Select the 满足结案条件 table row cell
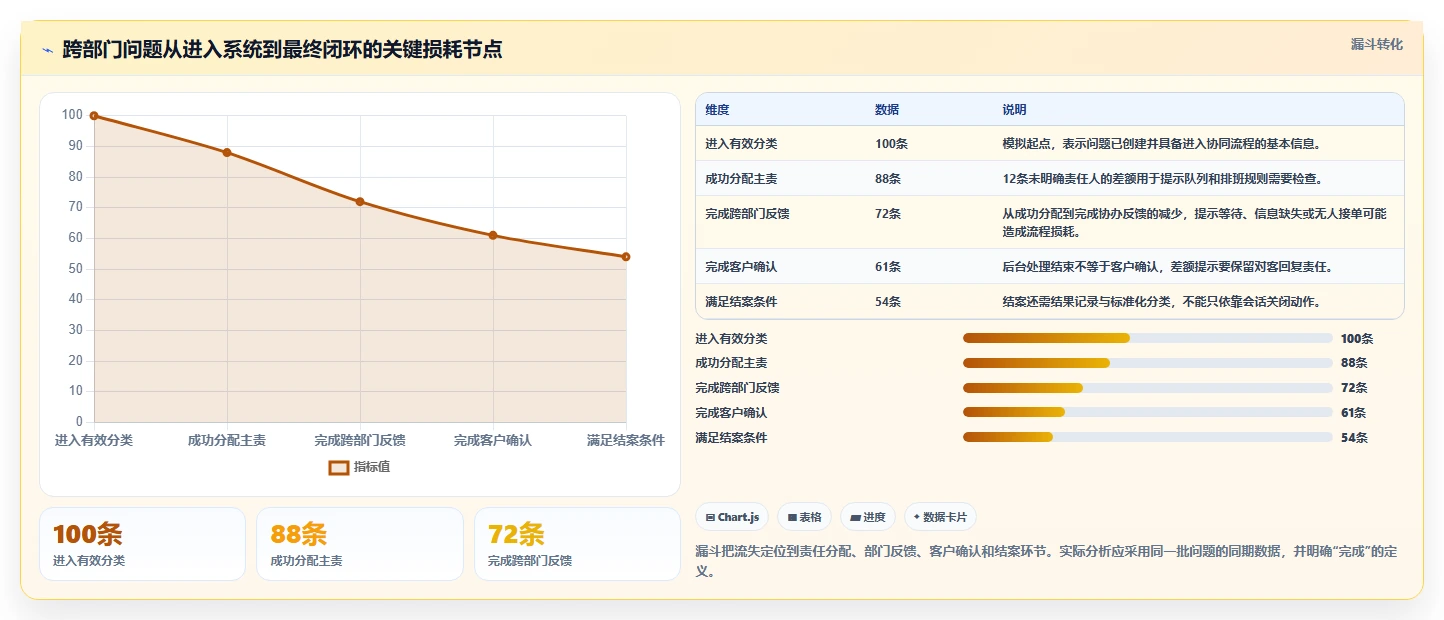 click(741, 302)
